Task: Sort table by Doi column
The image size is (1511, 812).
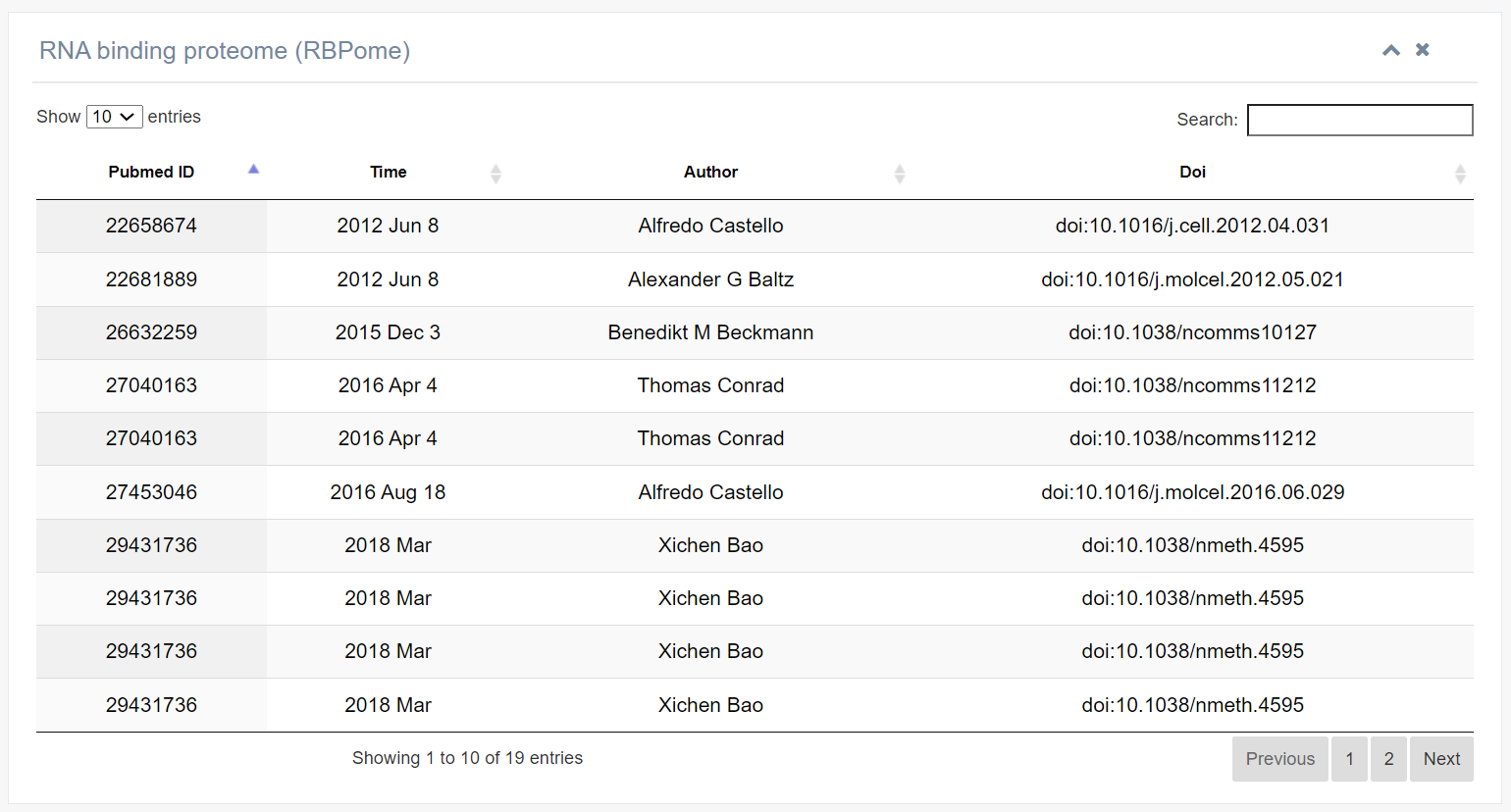Action: pos(1193,173)
